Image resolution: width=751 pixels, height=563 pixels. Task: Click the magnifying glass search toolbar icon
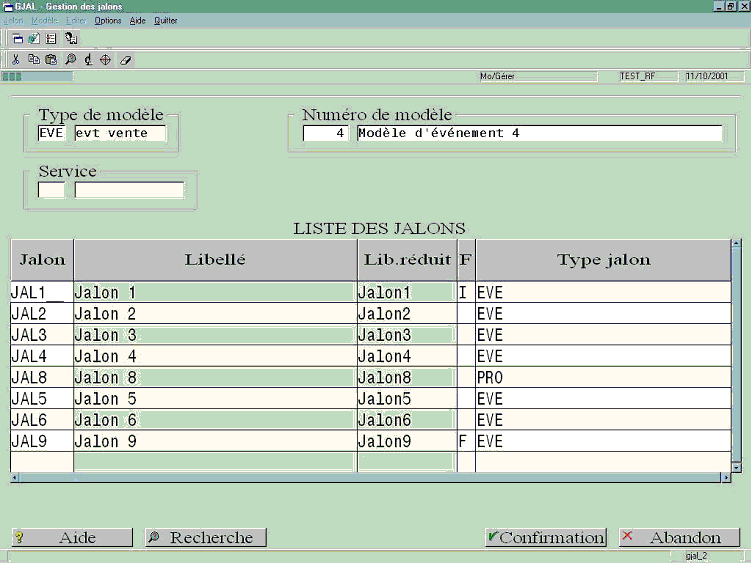(70, 59)
